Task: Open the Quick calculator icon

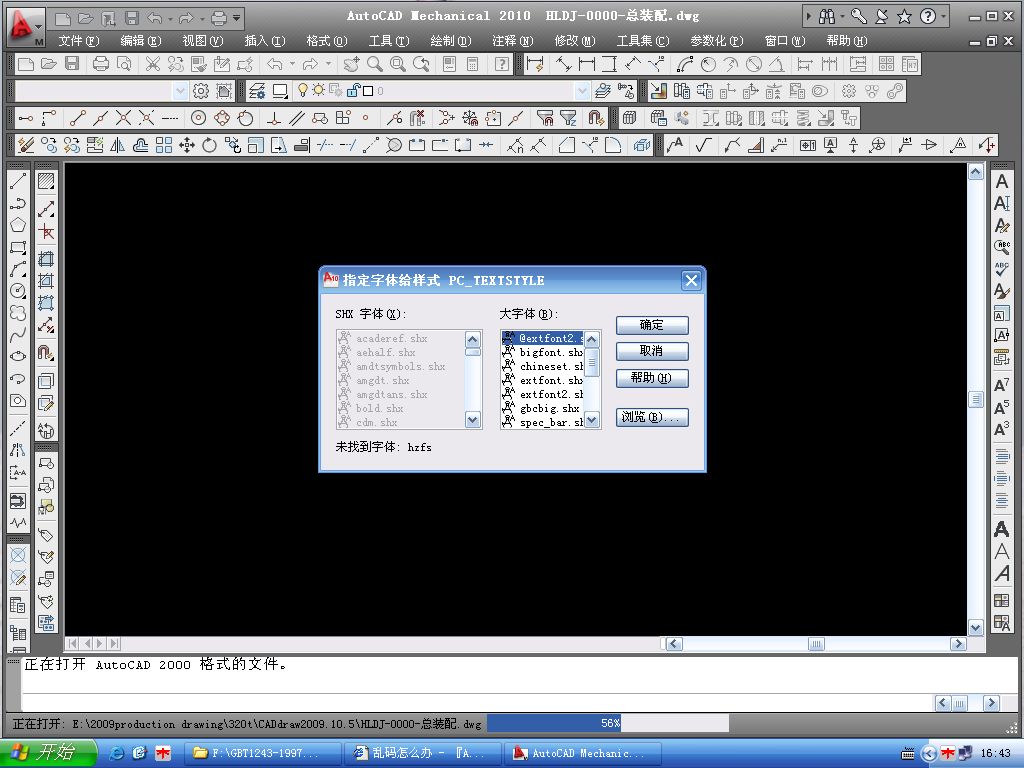Action: click(473, 64)
